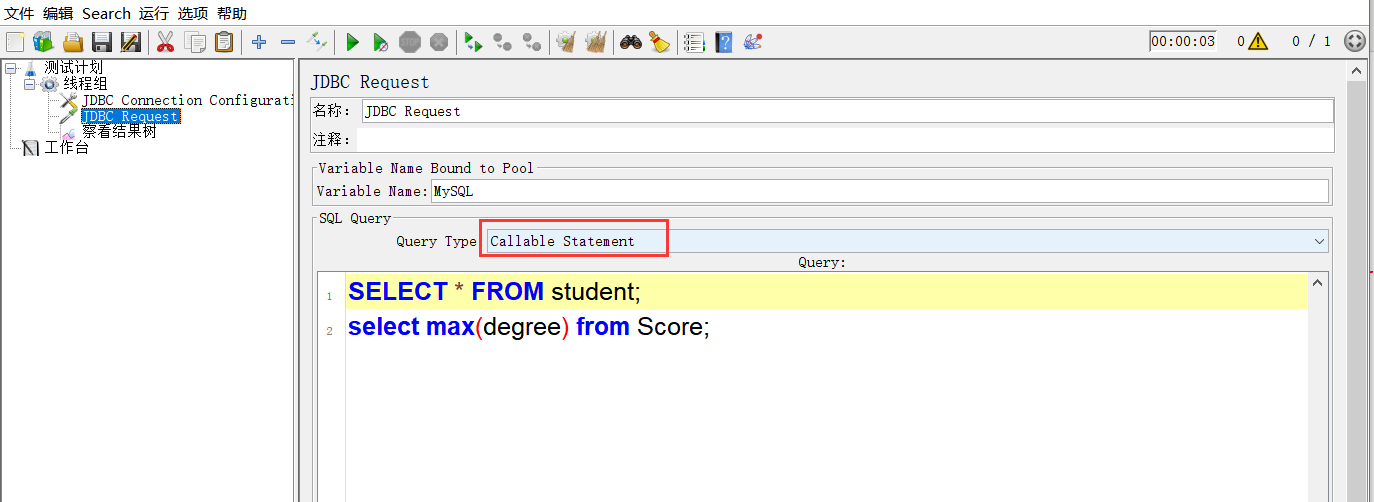1374x502 pixels.
Task: Clear results with broom gear icon
Action: coord(567,42)
